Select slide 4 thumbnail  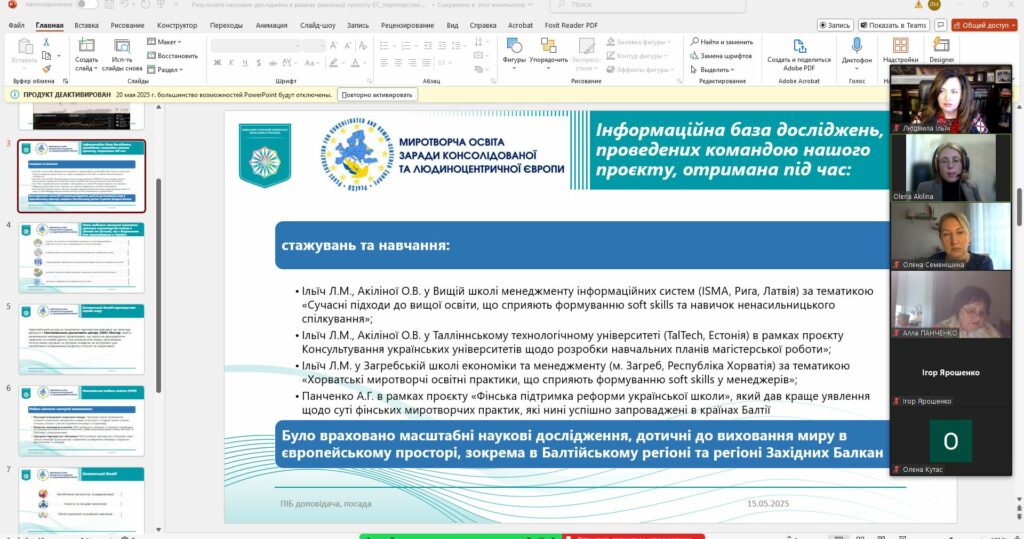[x=82, y=257]
